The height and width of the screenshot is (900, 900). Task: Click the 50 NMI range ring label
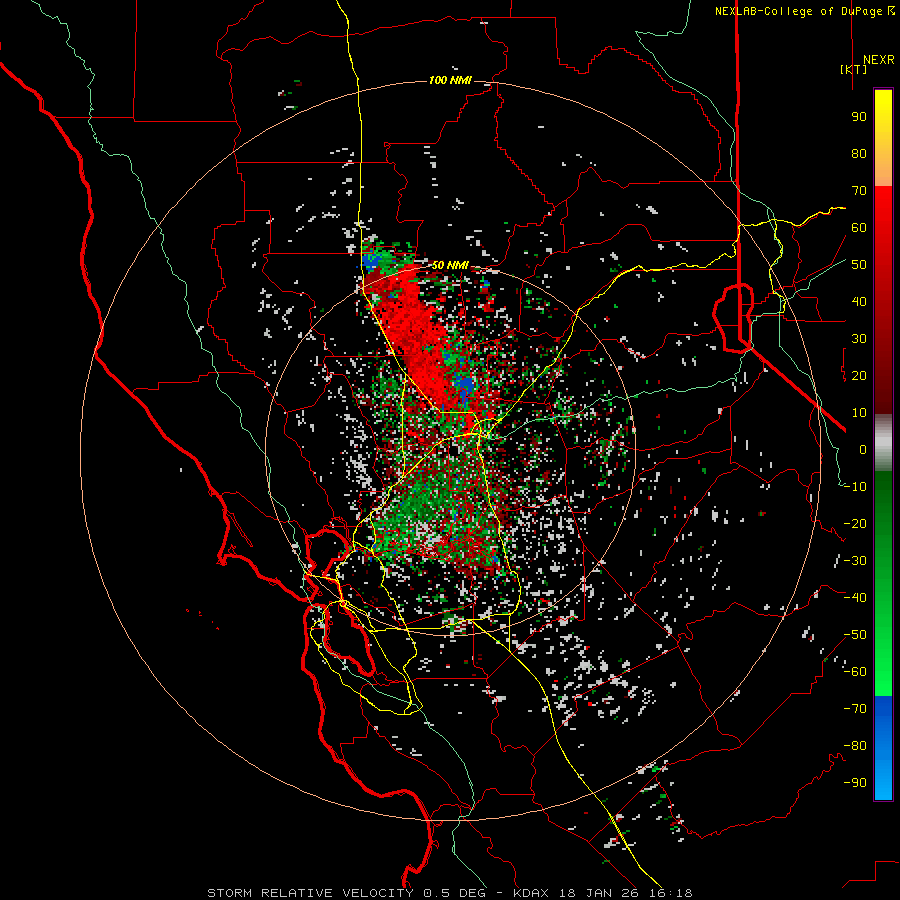450,265
